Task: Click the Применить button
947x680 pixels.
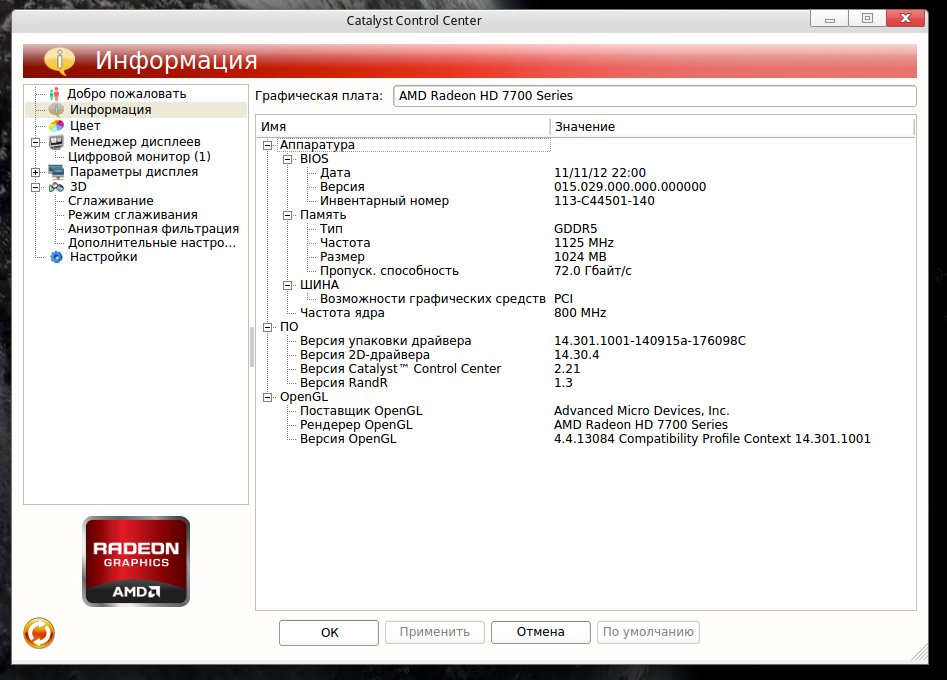Action: [435, 632]
